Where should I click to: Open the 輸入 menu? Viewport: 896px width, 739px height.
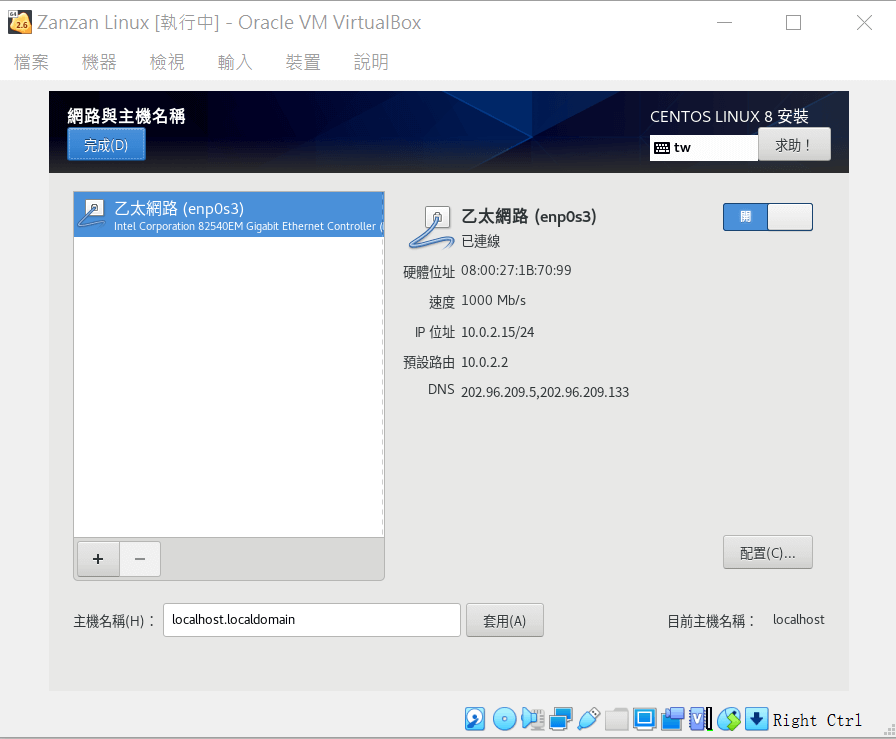tap(235, 62)
